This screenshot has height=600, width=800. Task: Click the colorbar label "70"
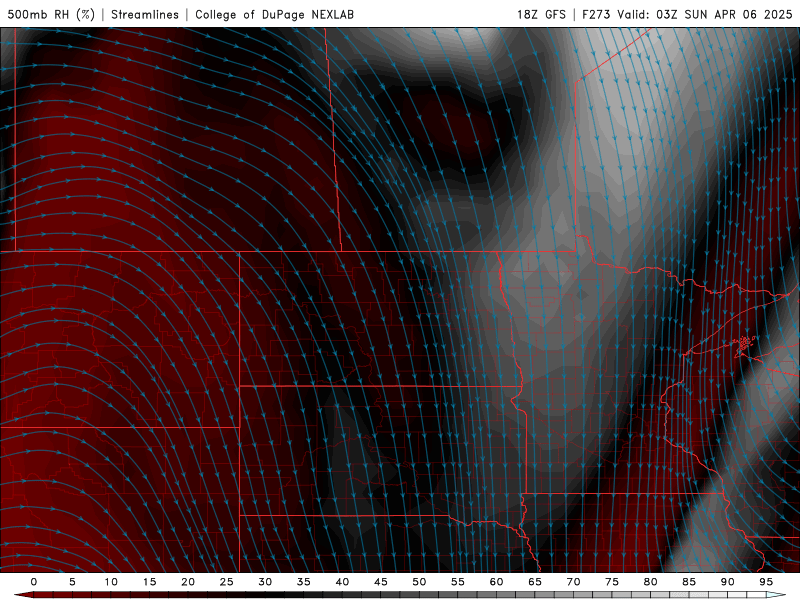573,582
